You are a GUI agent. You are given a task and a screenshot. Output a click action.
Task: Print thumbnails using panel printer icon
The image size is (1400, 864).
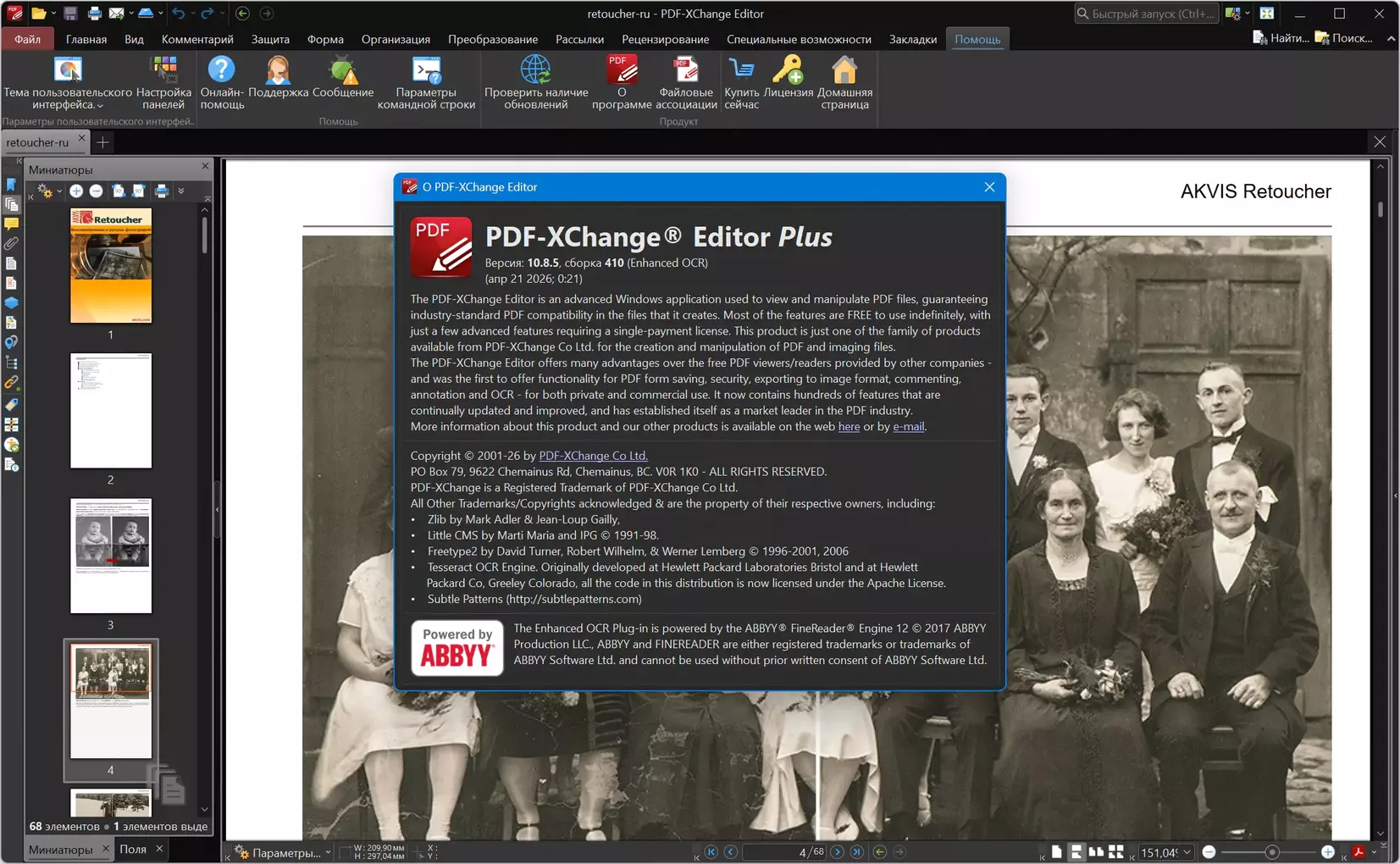coord(162,191)
